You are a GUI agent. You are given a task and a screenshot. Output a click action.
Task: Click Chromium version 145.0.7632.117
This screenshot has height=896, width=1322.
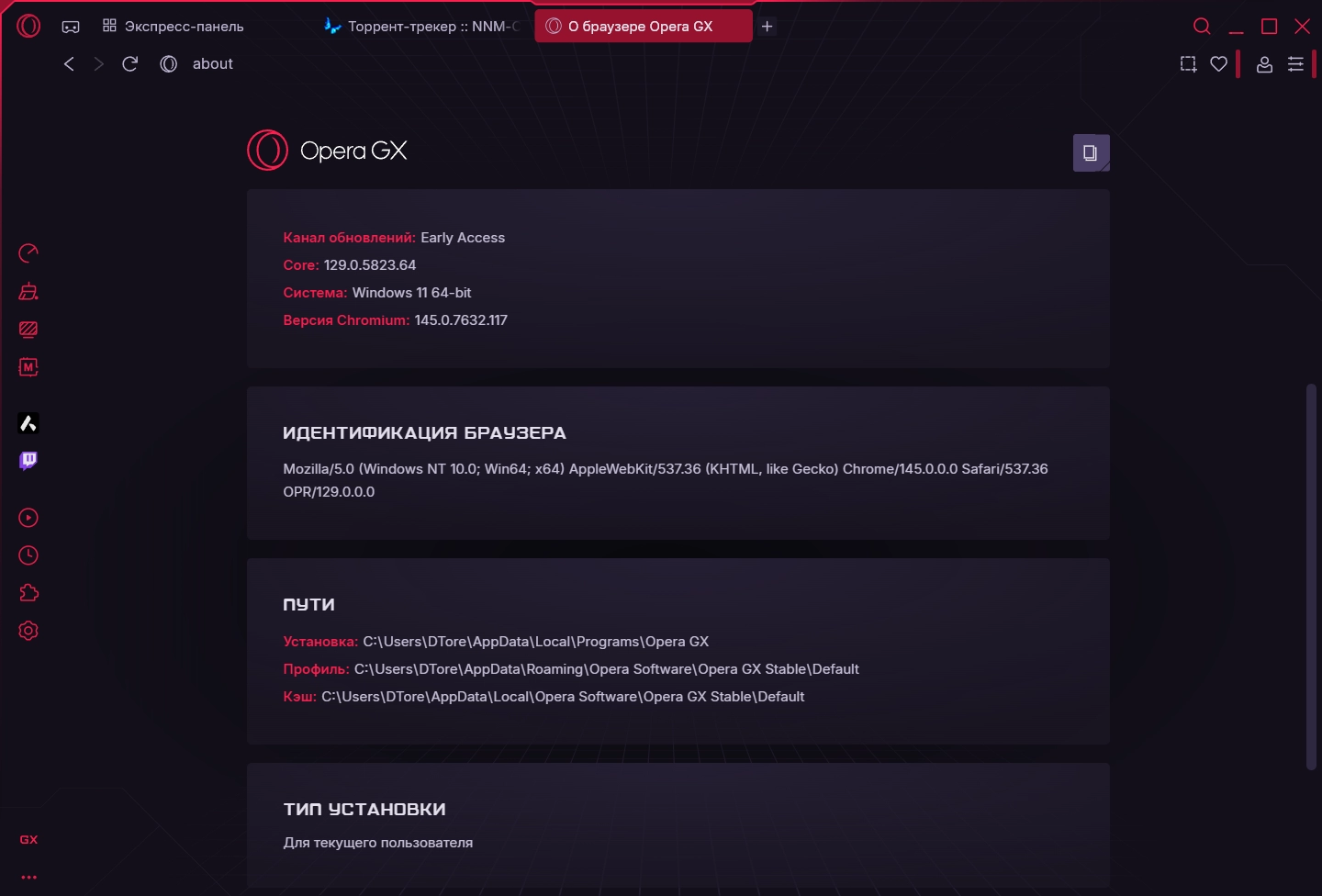(x=461, y=320)
